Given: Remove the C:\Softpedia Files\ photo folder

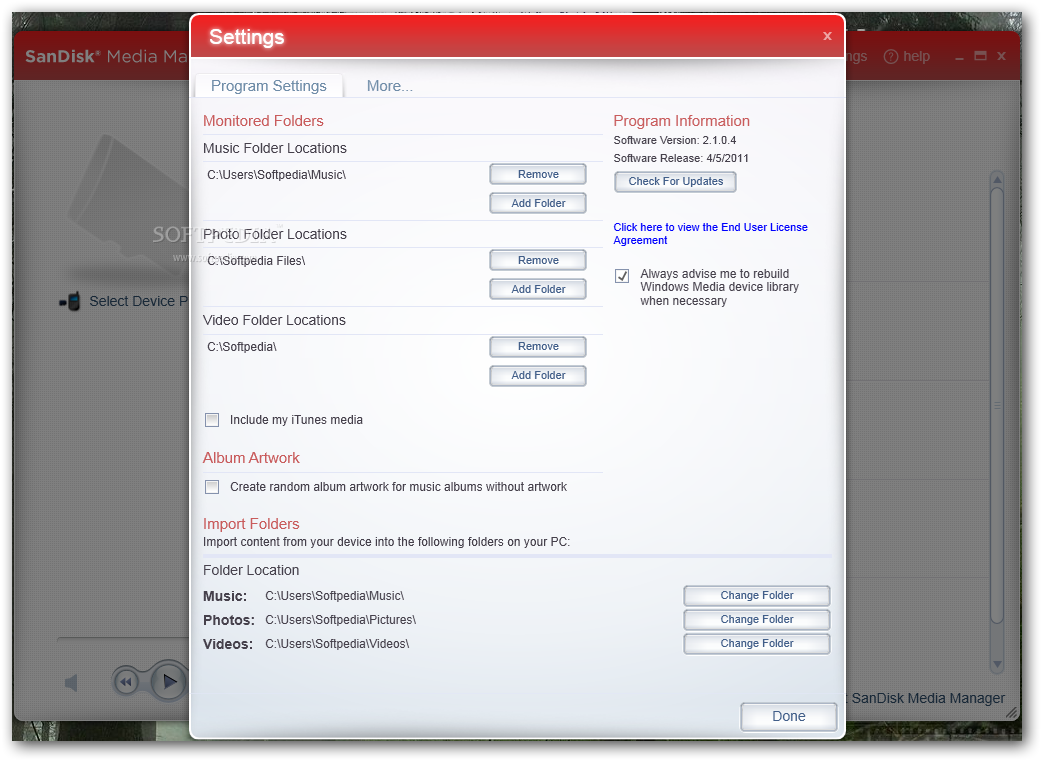Looking at the screenshot, I should click(538, 261).
